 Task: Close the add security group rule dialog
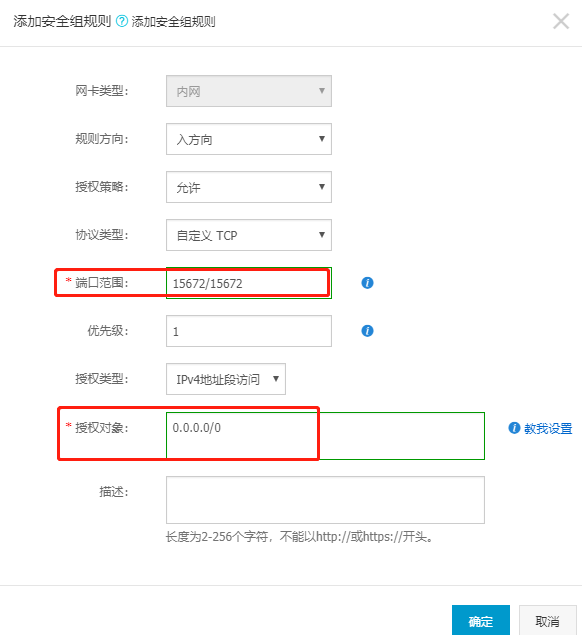tap(561, 21)
